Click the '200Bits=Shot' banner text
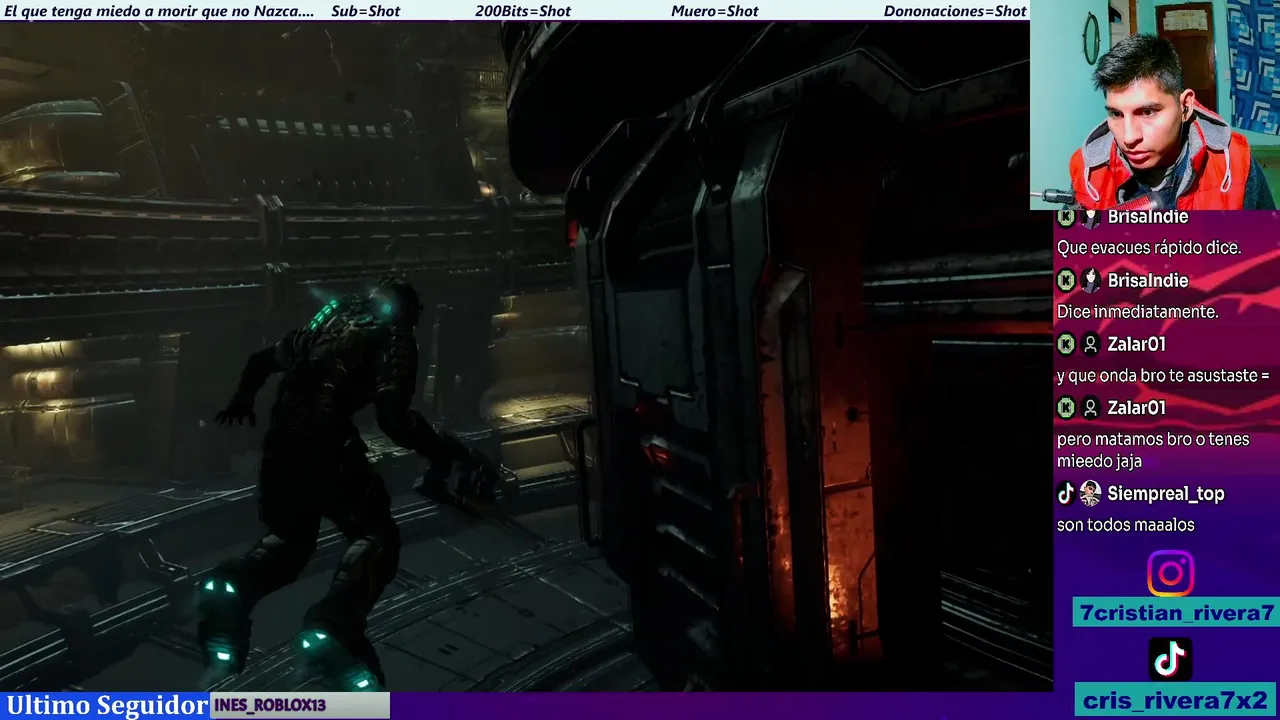This screenshot has width=1280, height=720. pos(523,11)
